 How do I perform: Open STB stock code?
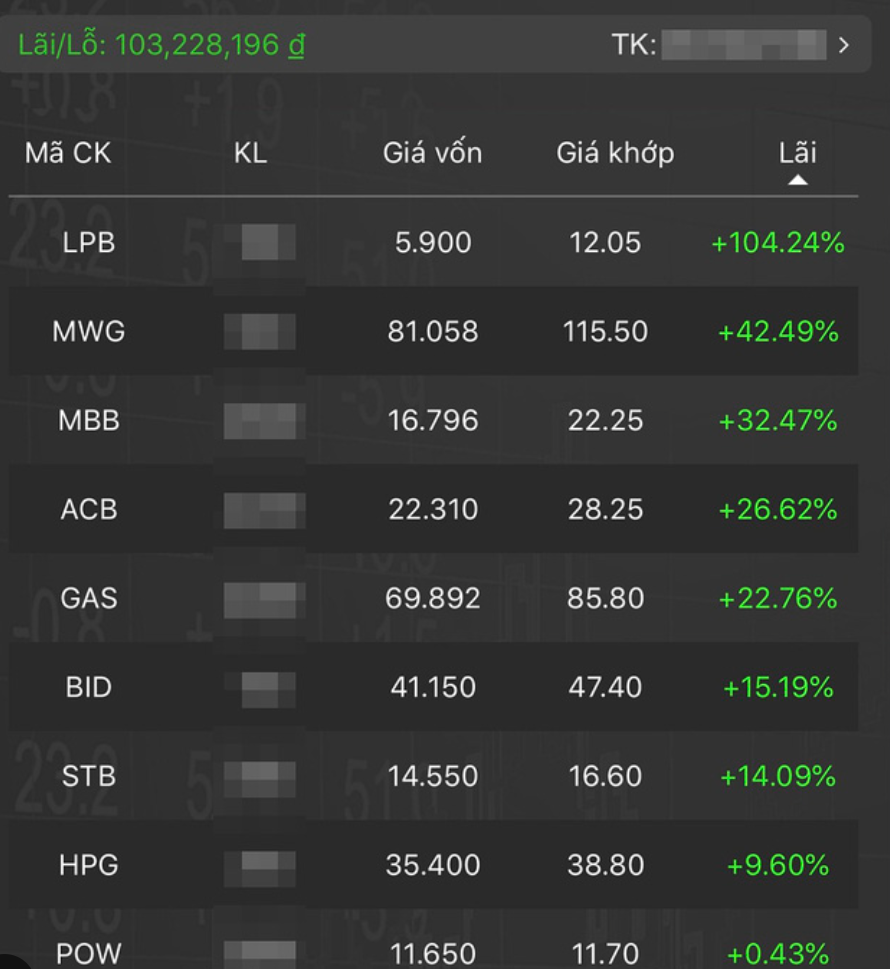(89, 776)
